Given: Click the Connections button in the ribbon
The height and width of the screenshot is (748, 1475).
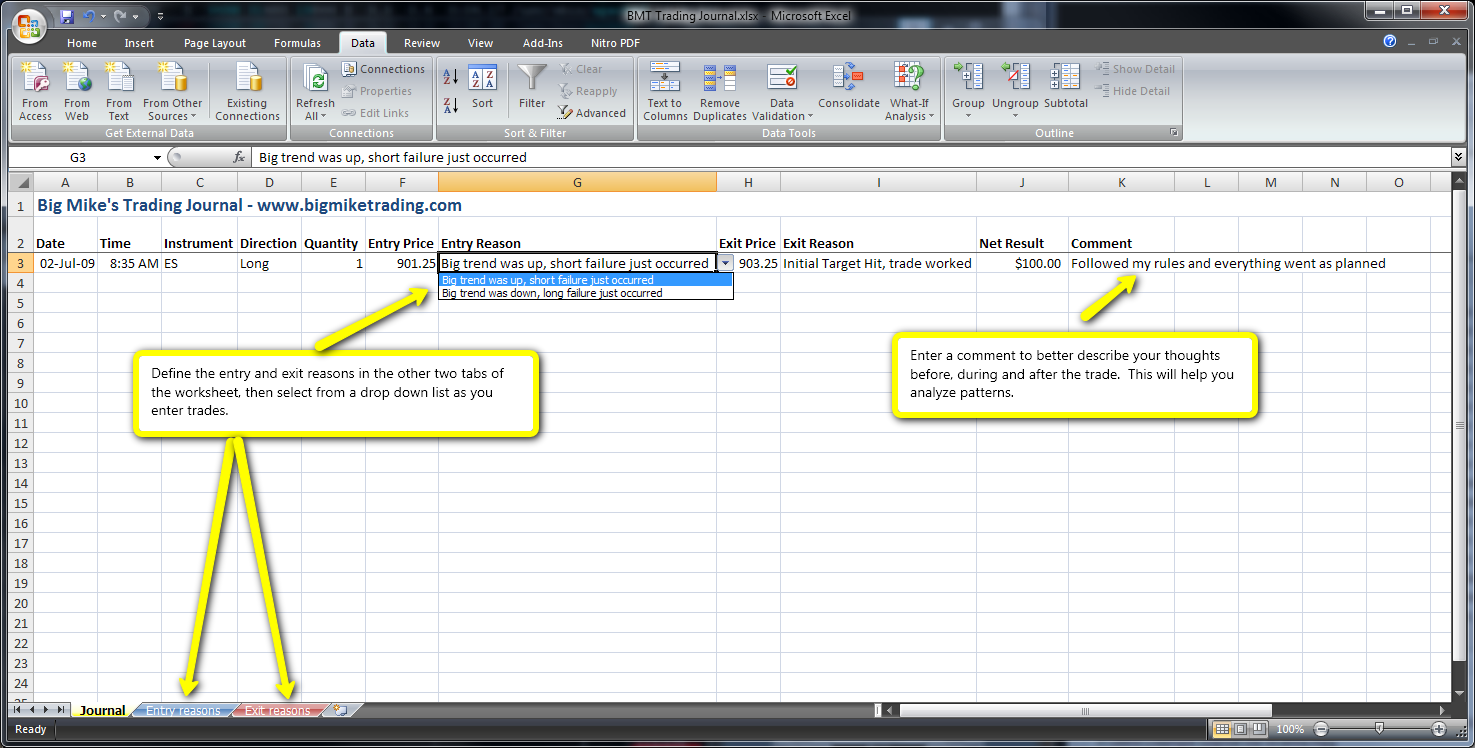Looking at the screenshot, I should tap(384, 69).
